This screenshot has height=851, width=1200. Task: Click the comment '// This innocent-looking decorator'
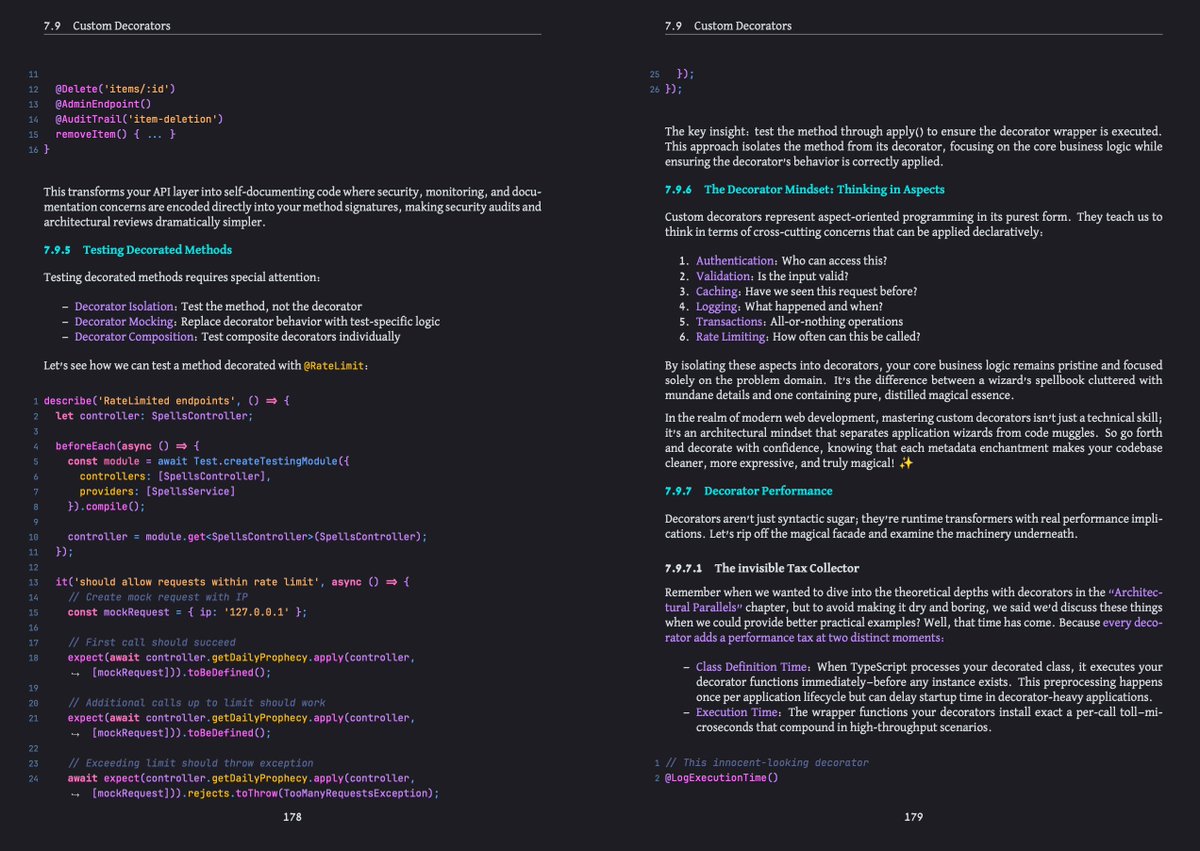pos(767,763)
